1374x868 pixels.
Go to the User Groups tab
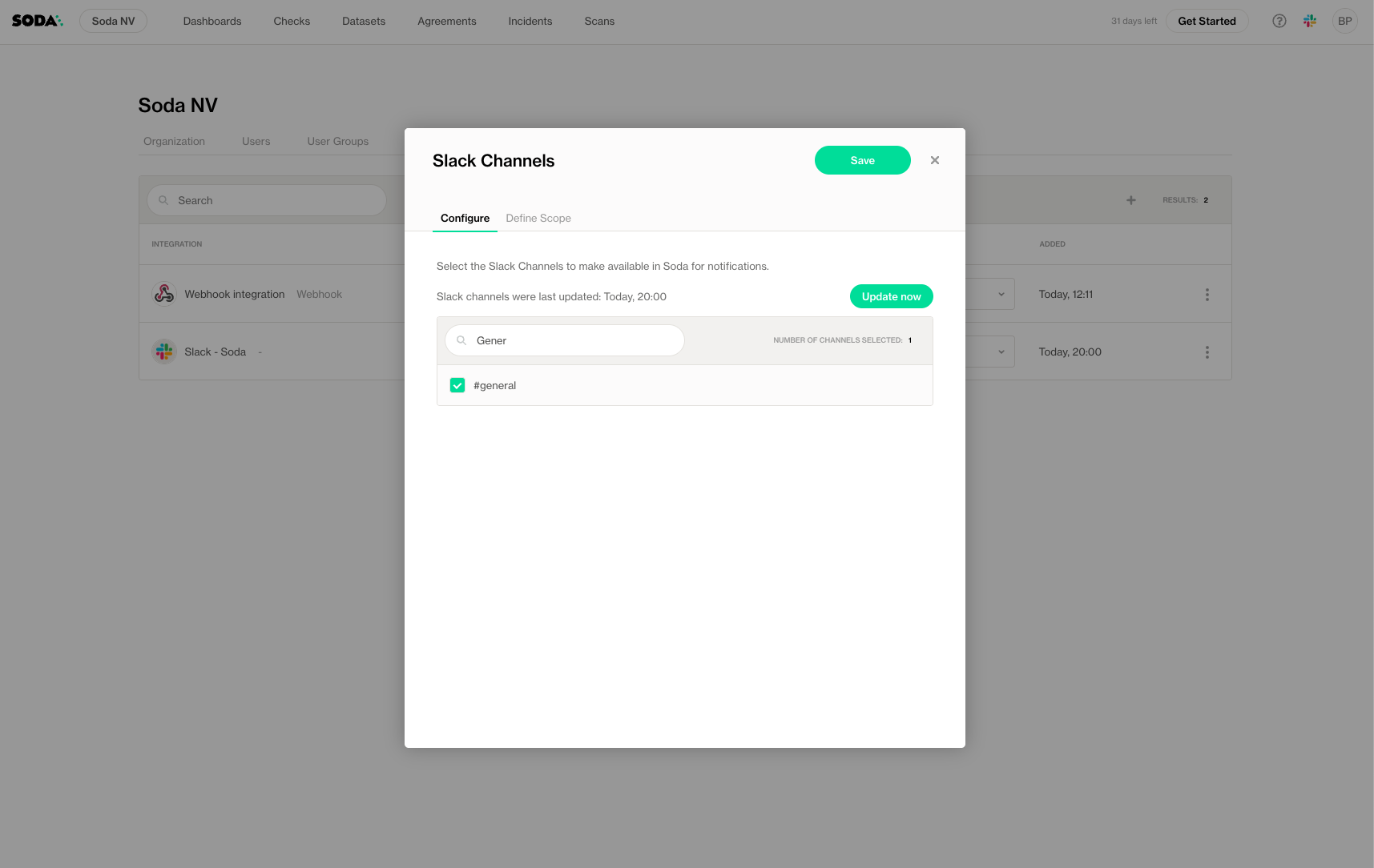pyautogui.click(x=337, y=141)
